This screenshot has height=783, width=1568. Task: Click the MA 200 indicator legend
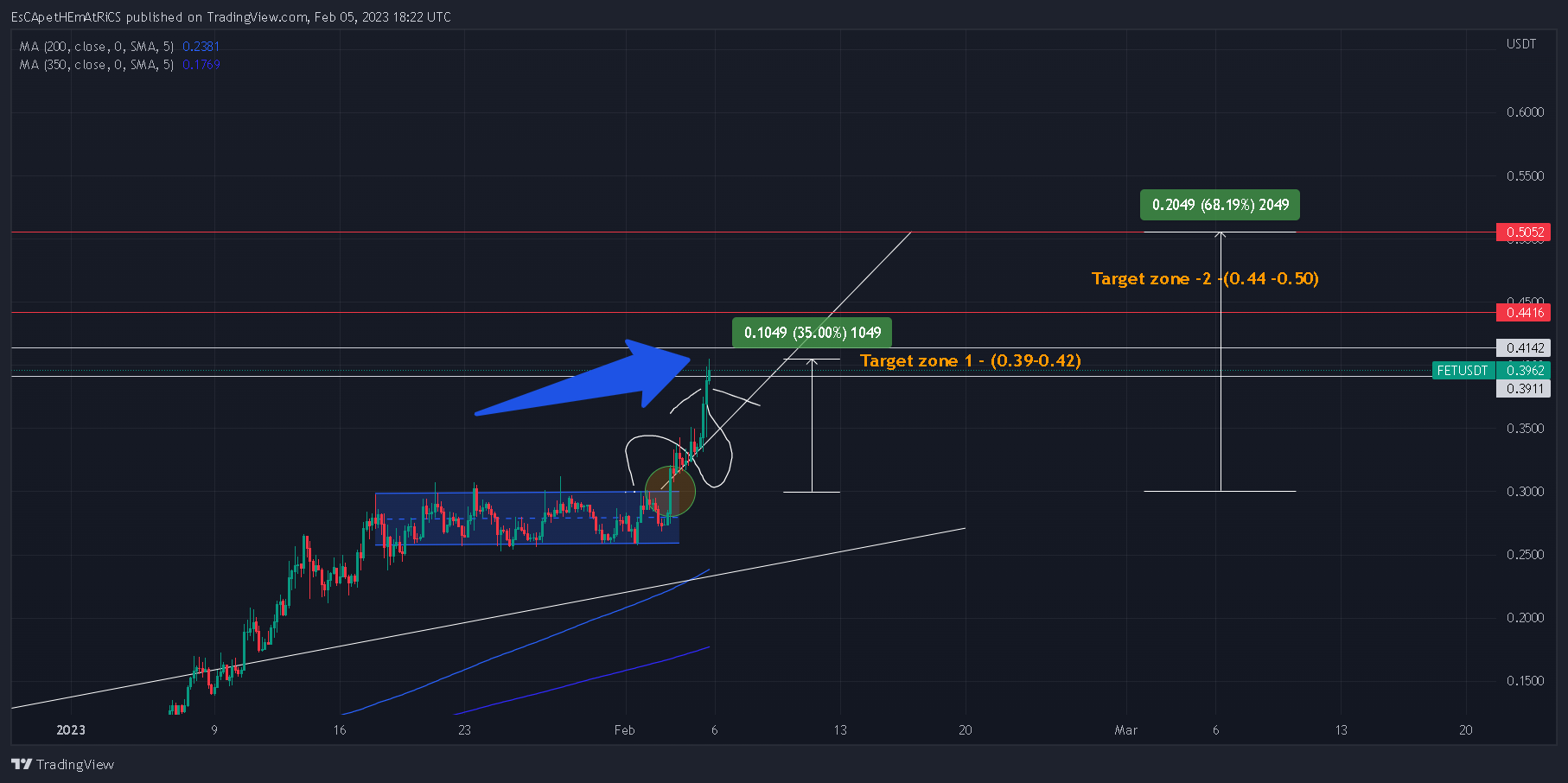coord(97,47)
